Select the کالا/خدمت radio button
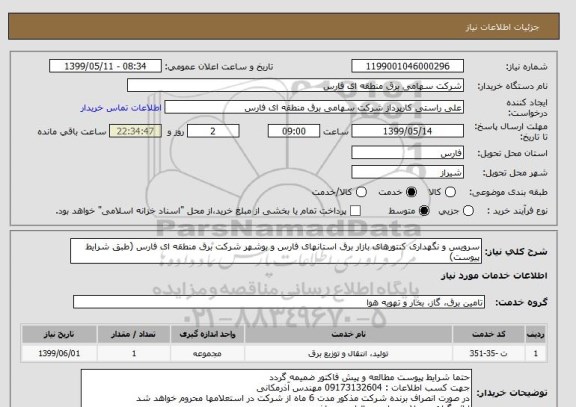576x407 pixels. (361, 192)
